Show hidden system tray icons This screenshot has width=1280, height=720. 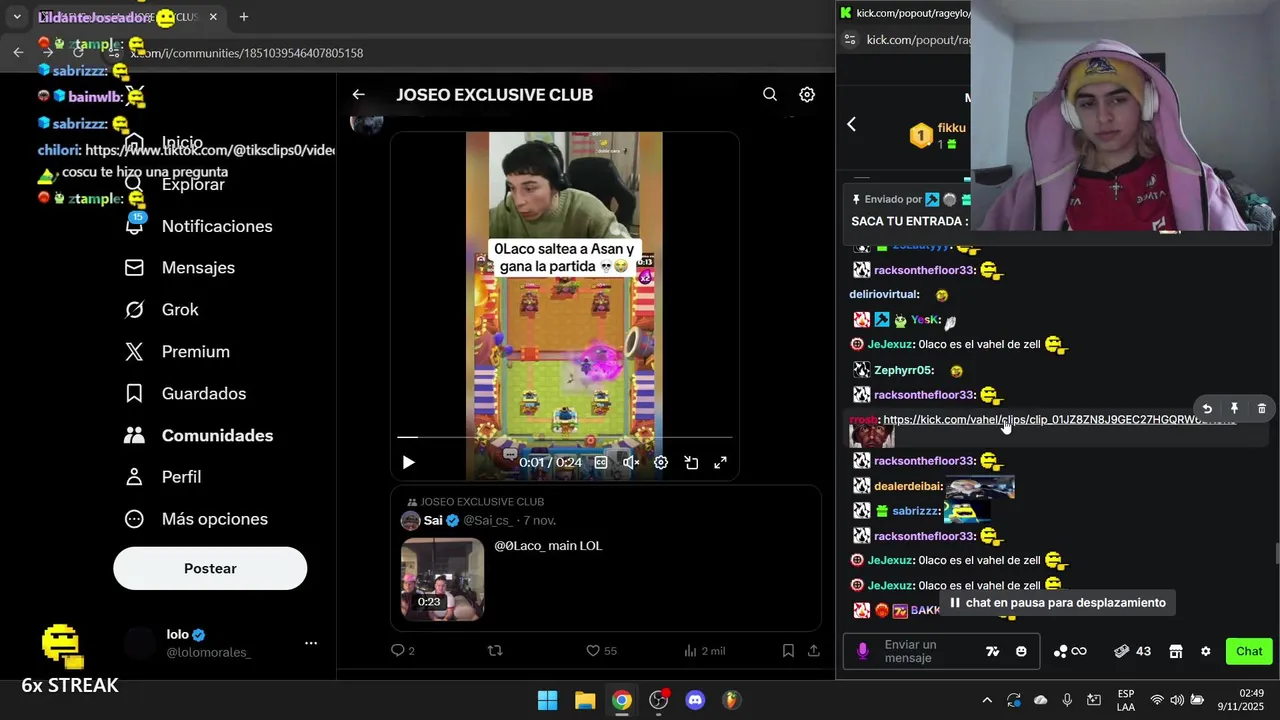(987, 700)
